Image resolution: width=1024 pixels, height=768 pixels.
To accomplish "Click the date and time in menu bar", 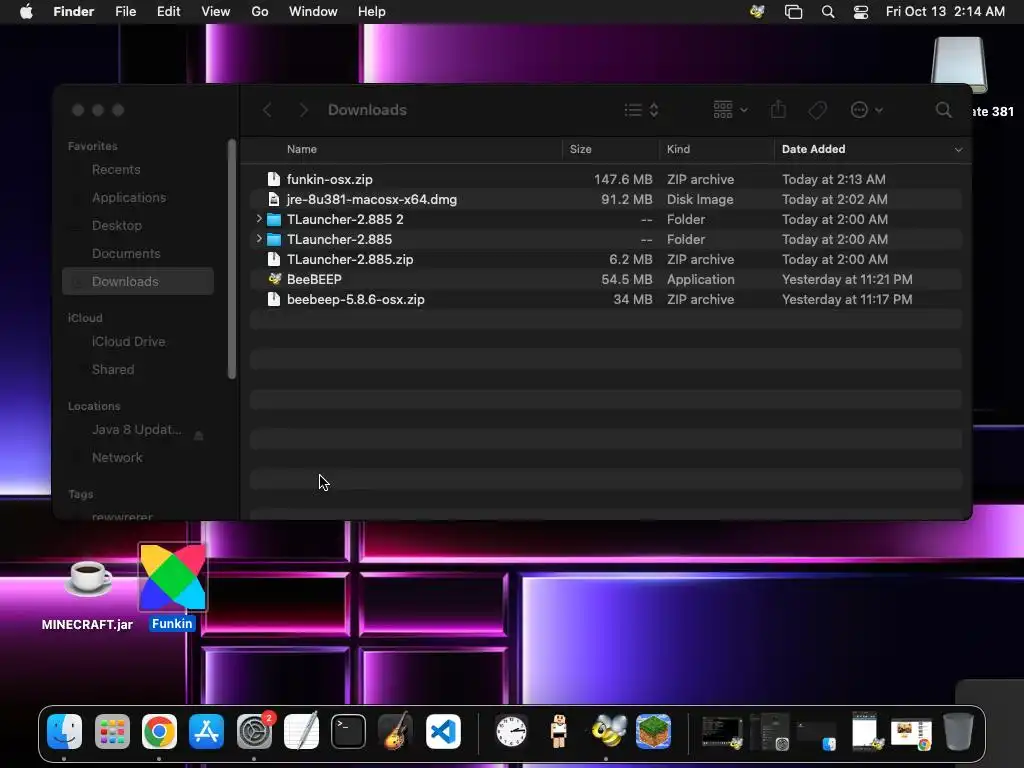I will [945, 12].
